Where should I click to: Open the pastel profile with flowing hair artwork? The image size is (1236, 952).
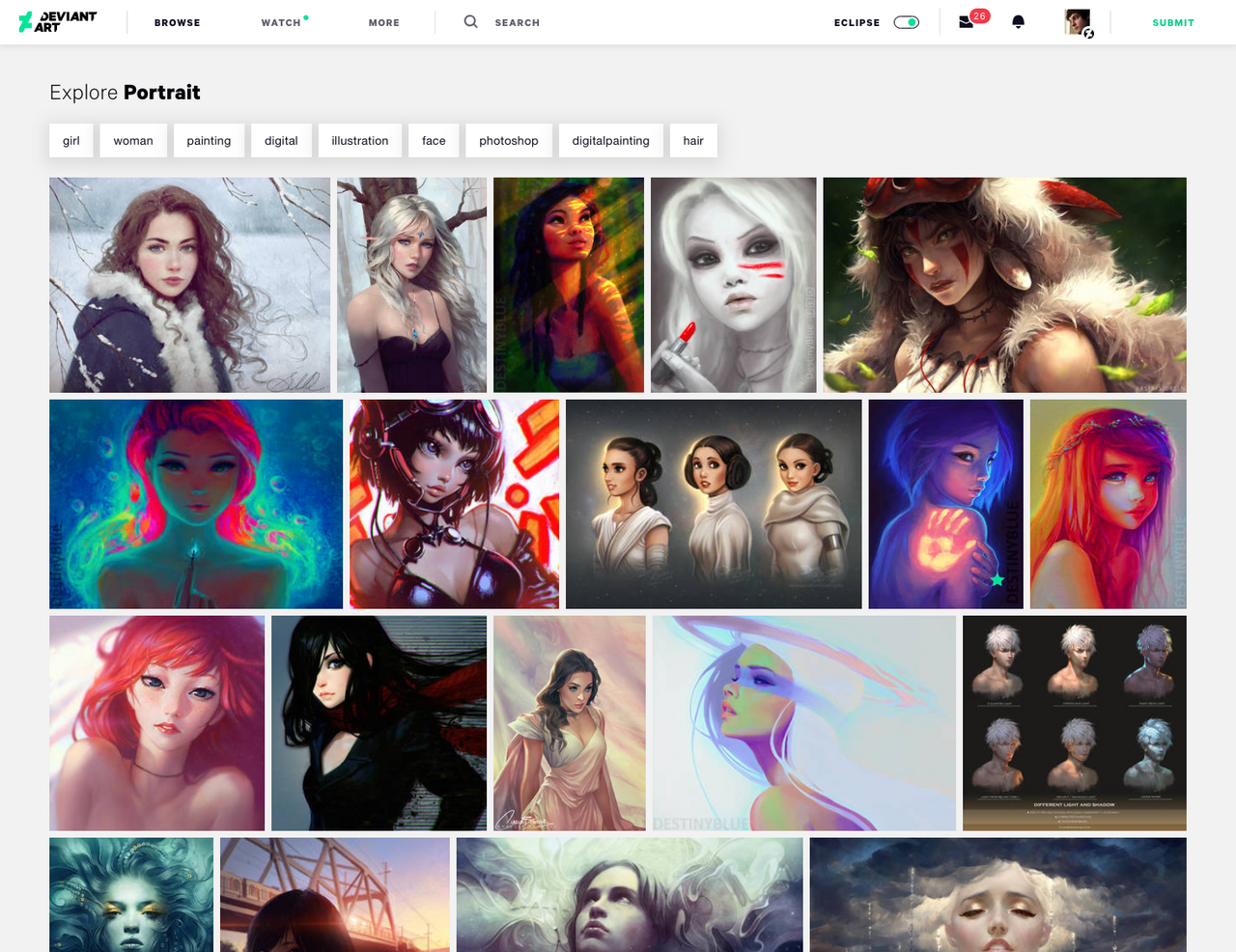point(804,723)
